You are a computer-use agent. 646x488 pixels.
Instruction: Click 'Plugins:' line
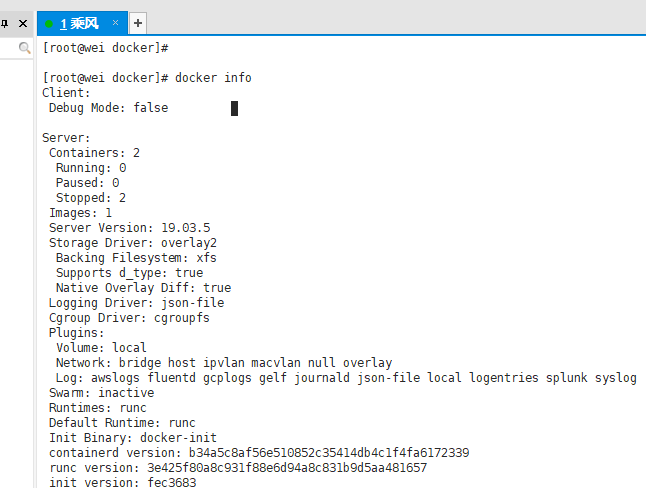tap(76, 333)
